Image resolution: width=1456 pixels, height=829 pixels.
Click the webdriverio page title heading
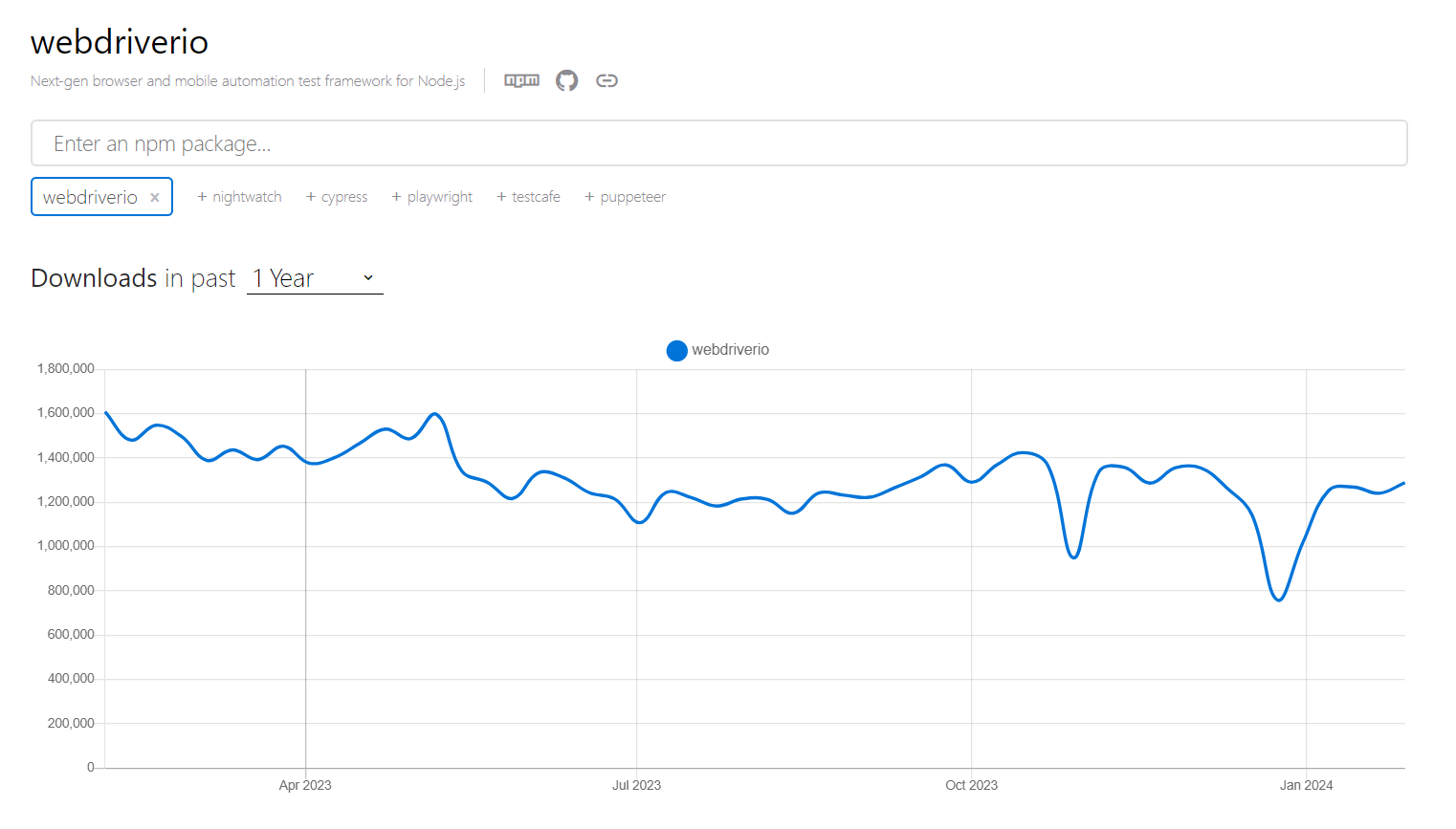click(120, 42)
